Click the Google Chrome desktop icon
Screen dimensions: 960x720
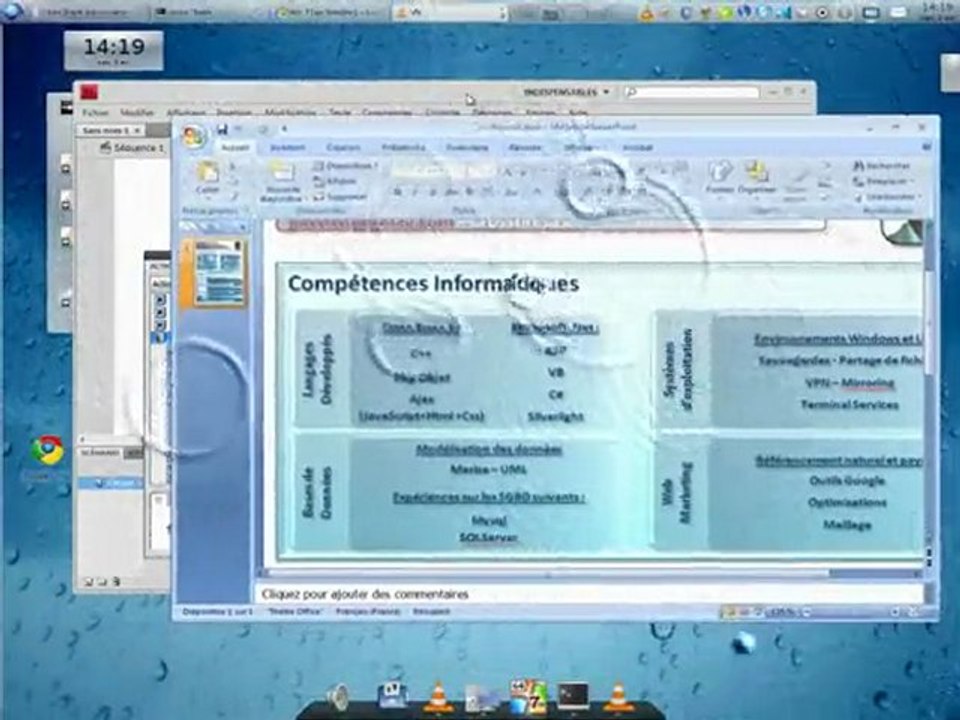point(48,451)
